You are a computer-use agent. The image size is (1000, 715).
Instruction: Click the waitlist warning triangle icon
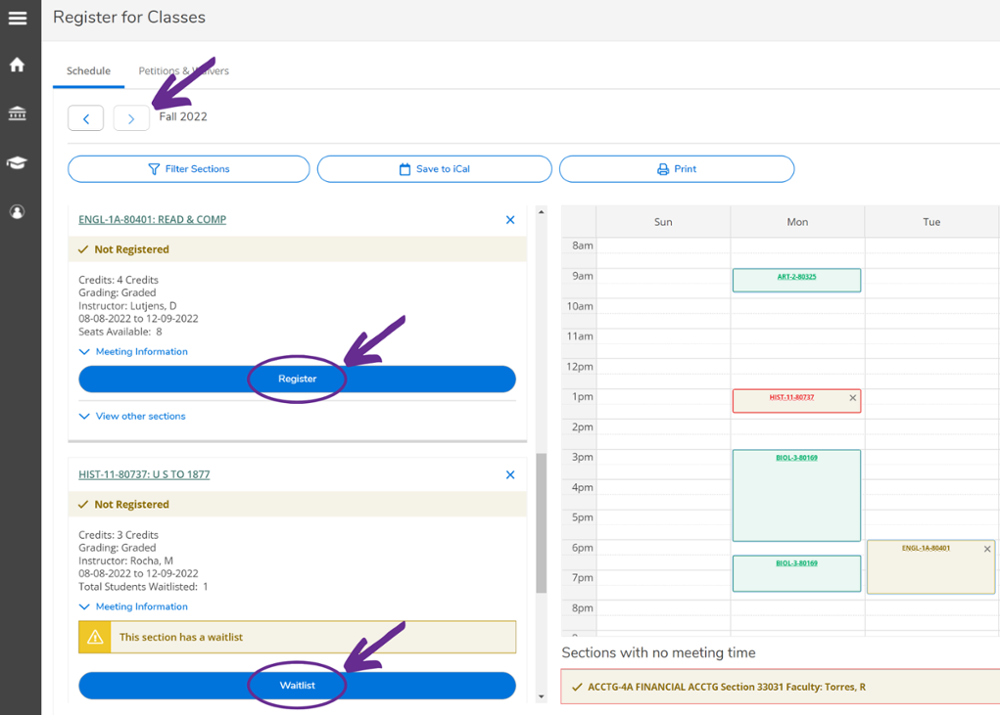point(95,637)
